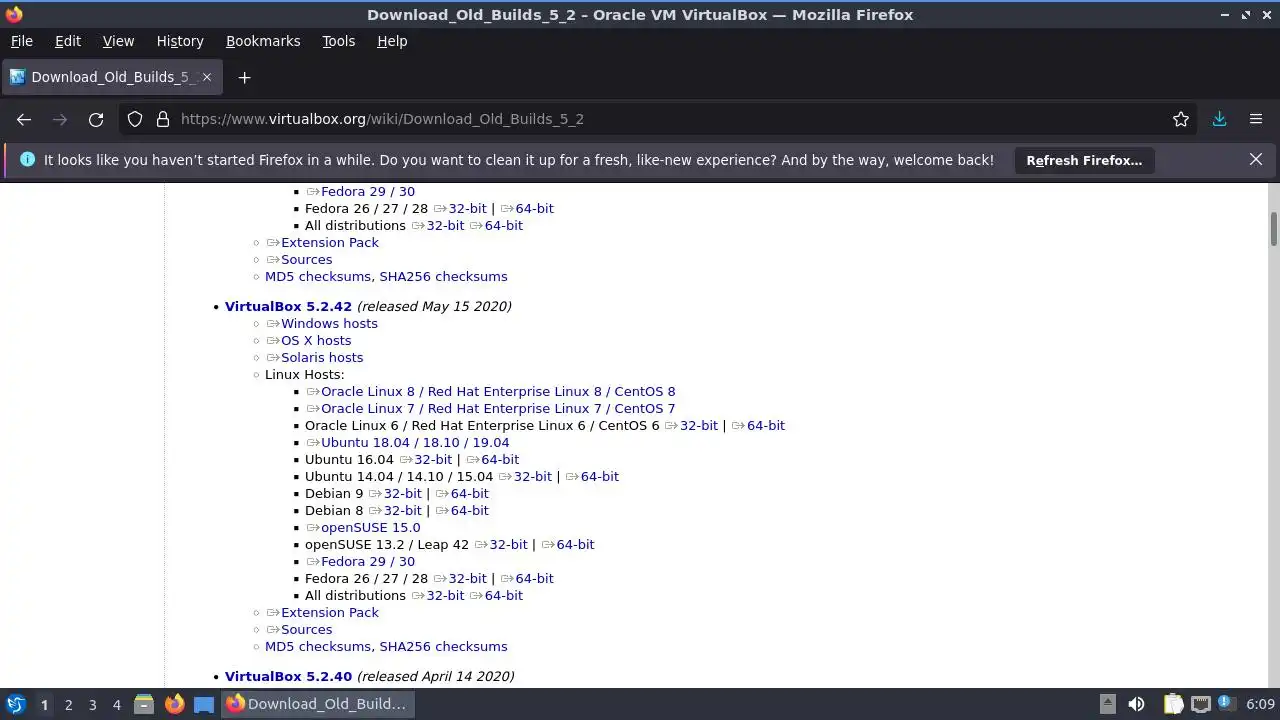1280x720 pixels.
Task: Open the Edit menu
Action: point(68,41)
